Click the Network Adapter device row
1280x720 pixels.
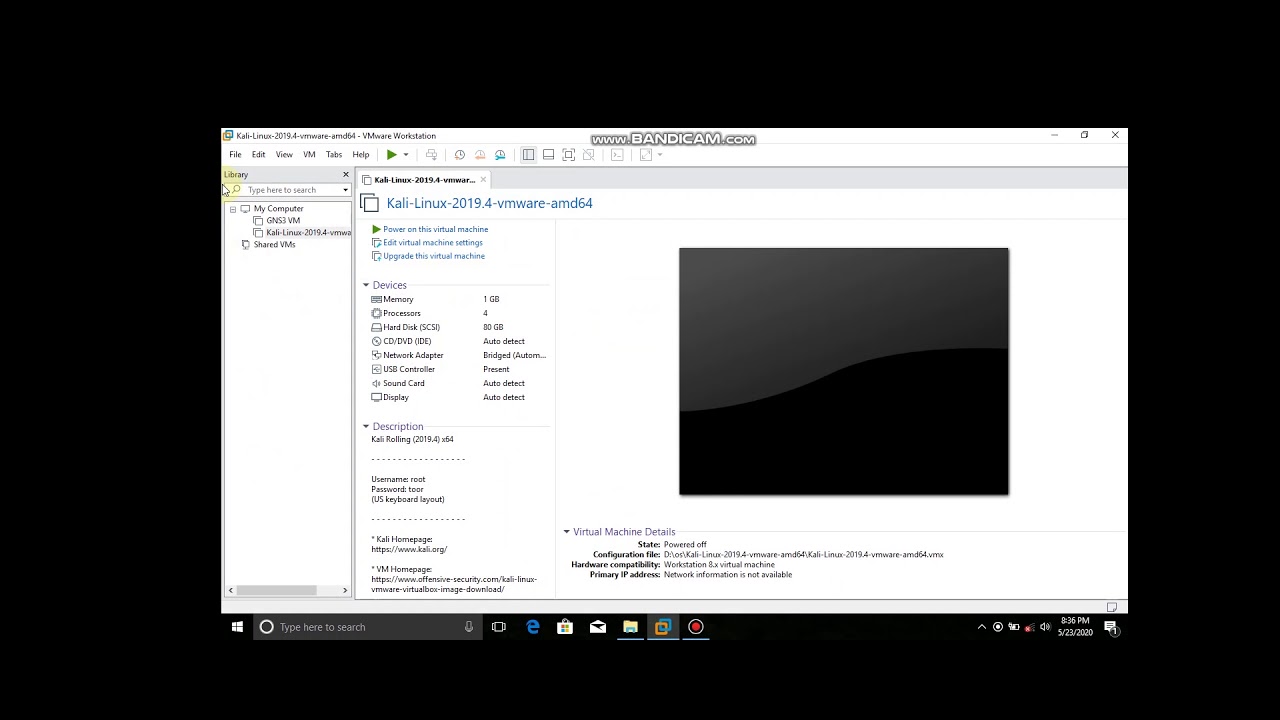point(459,356)
